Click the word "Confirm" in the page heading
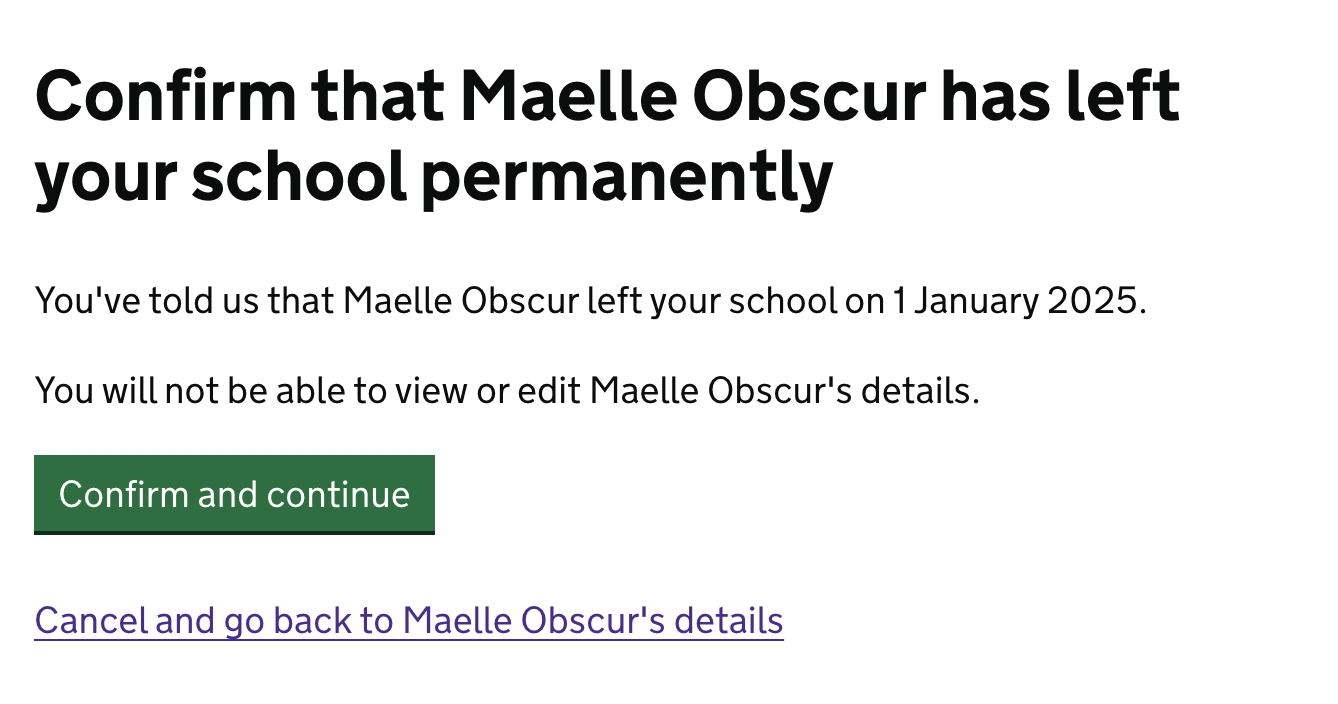 click(x=165, y=97)
